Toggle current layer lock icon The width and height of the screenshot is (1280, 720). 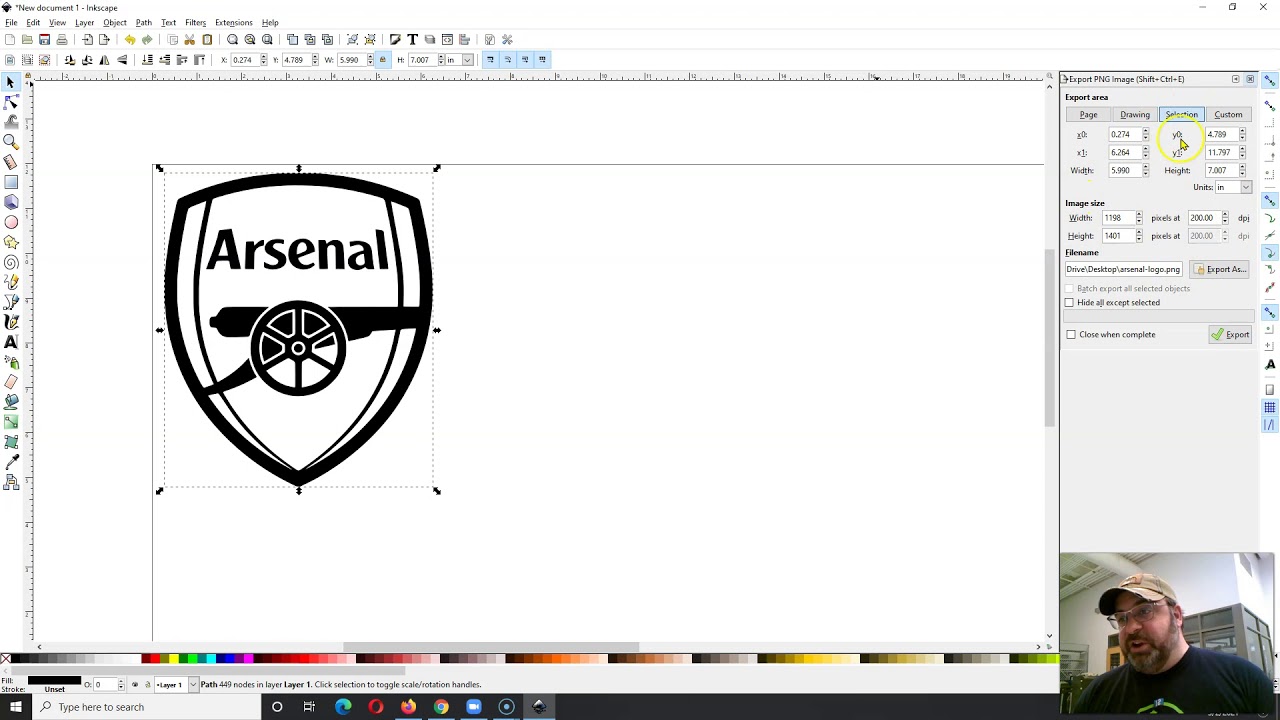click(x=147, y=685)
